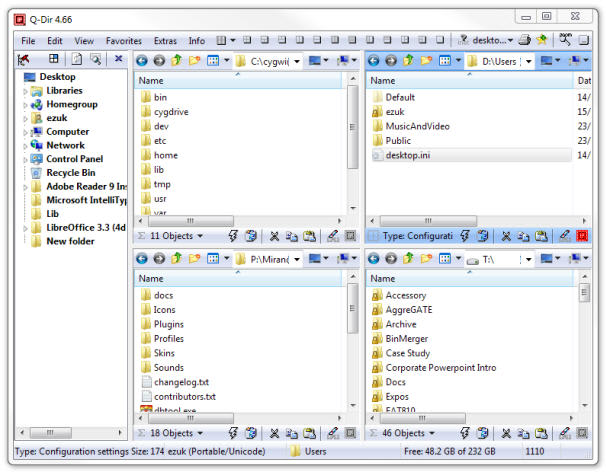The image size is (606, 474).
Task: Close the tree sidebar with X icon
Action: (x=119, y=59)
